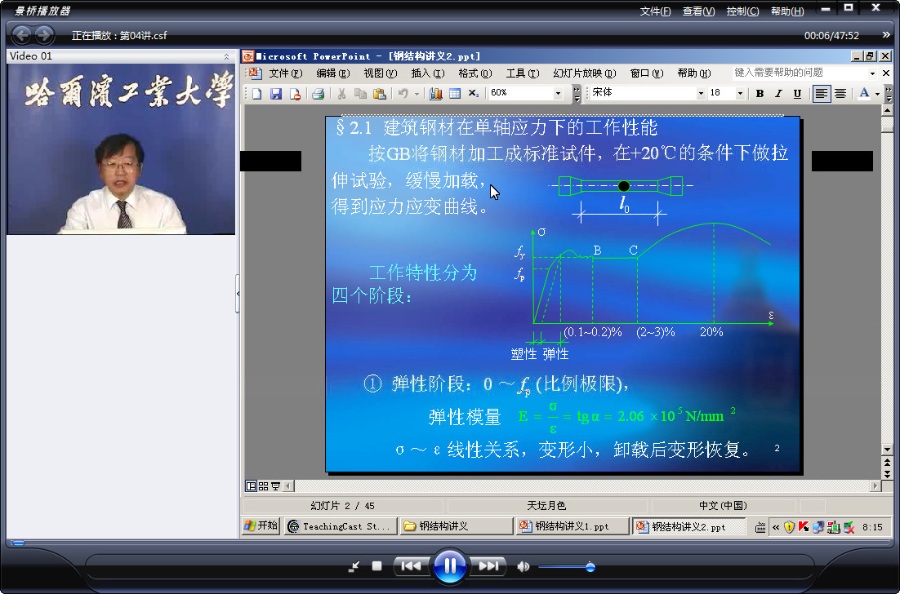Stop the video with the square button
The height and width of the screenshot is (594, 900).
pyautogui.click(x=377, y=566)
